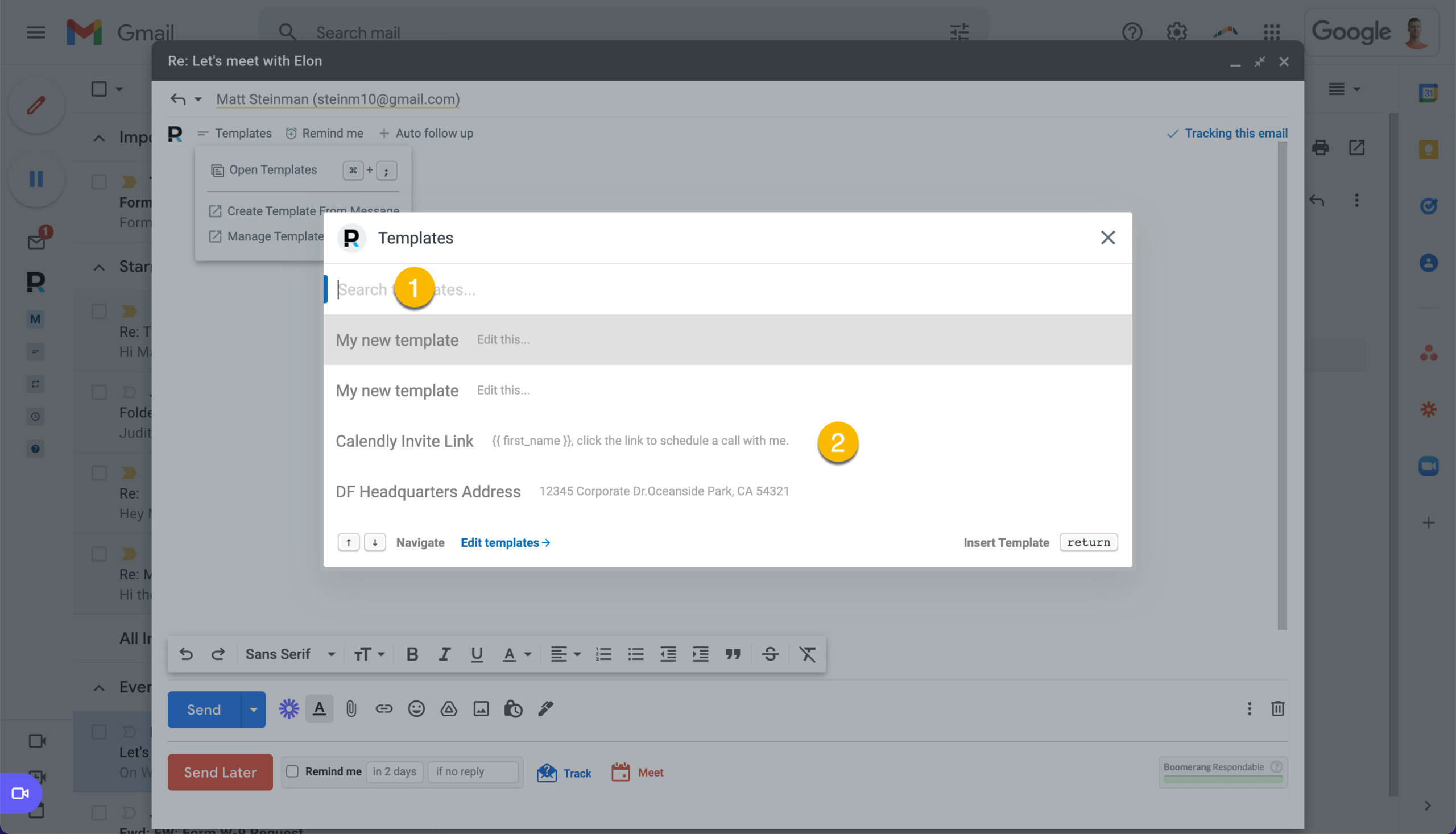This screenshot has width=1456, height=834.
Task: Insert a link in the message
Action: pyautogui.click(x=384, y=709)
